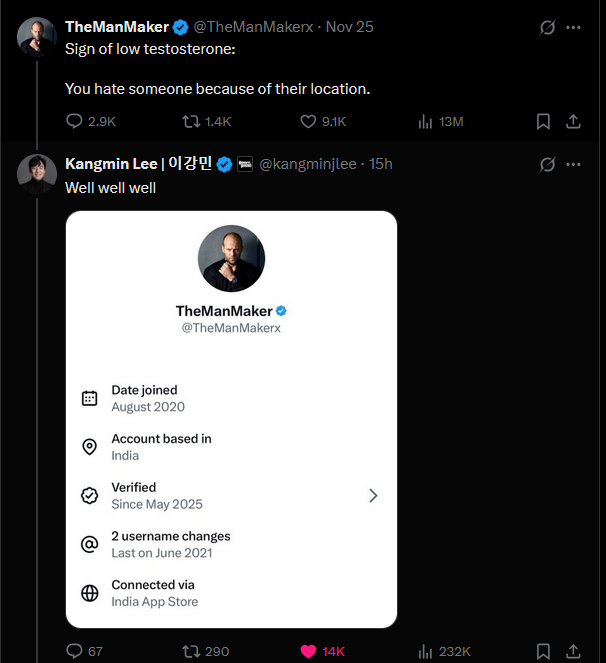This screenshot has height=663, width=606.
Task: Open Grok icon on TheManMaker's tweet
Action: 547,27
